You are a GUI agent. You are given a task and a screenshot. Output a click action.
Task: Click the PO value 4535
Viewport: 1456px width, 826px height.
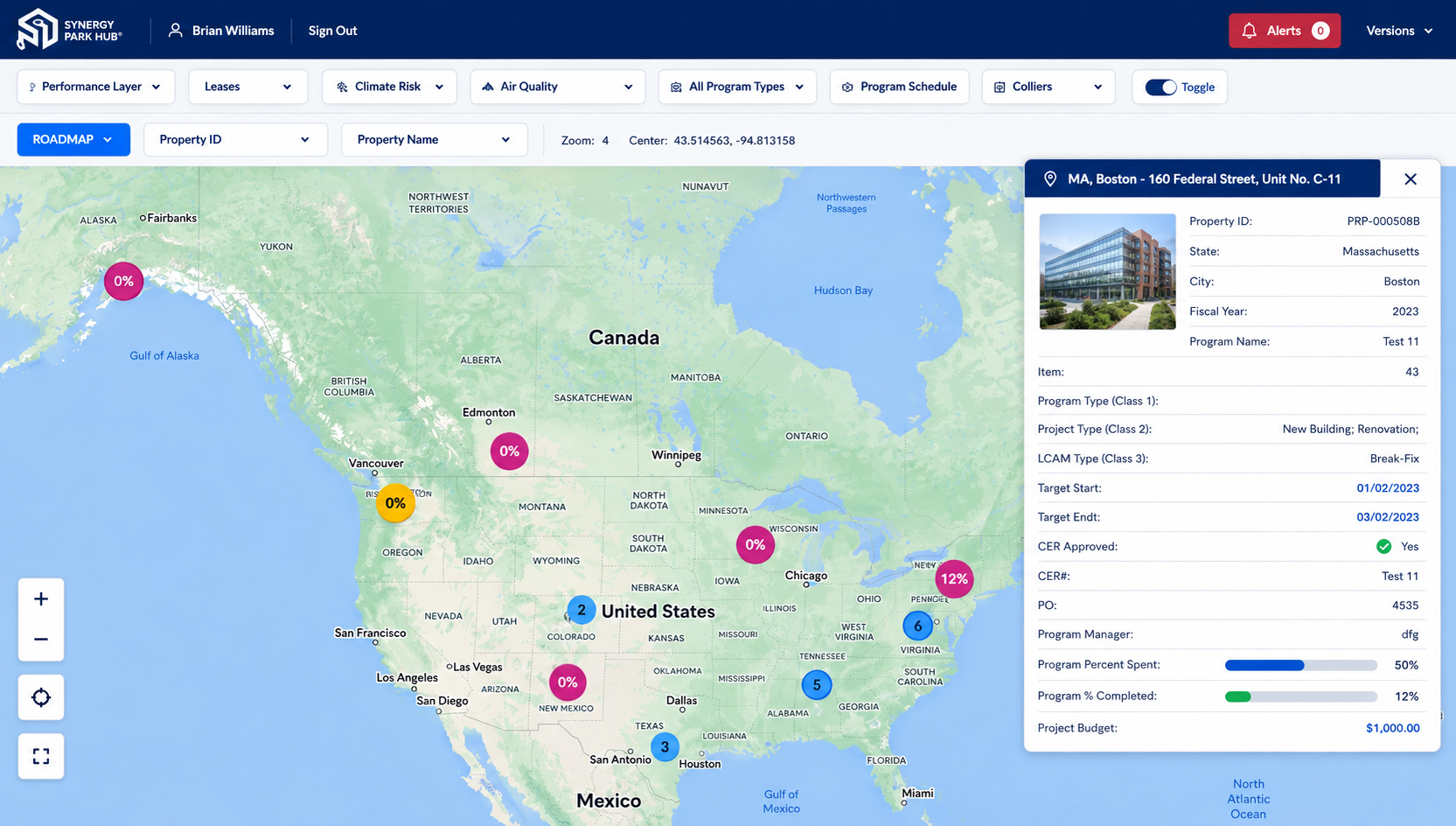click(x=1405, y=605)
